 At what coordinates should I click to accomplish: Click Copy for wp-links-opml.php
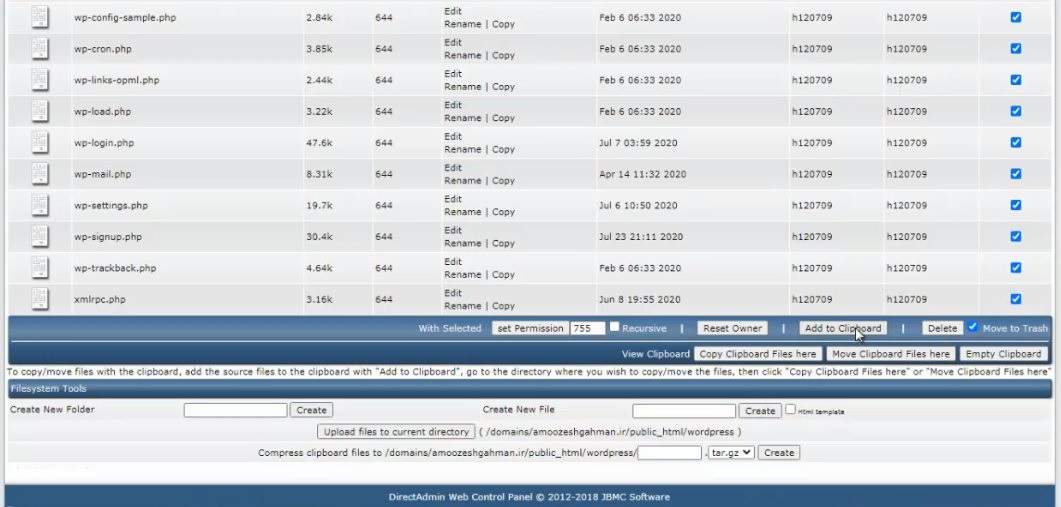[503, 87]
